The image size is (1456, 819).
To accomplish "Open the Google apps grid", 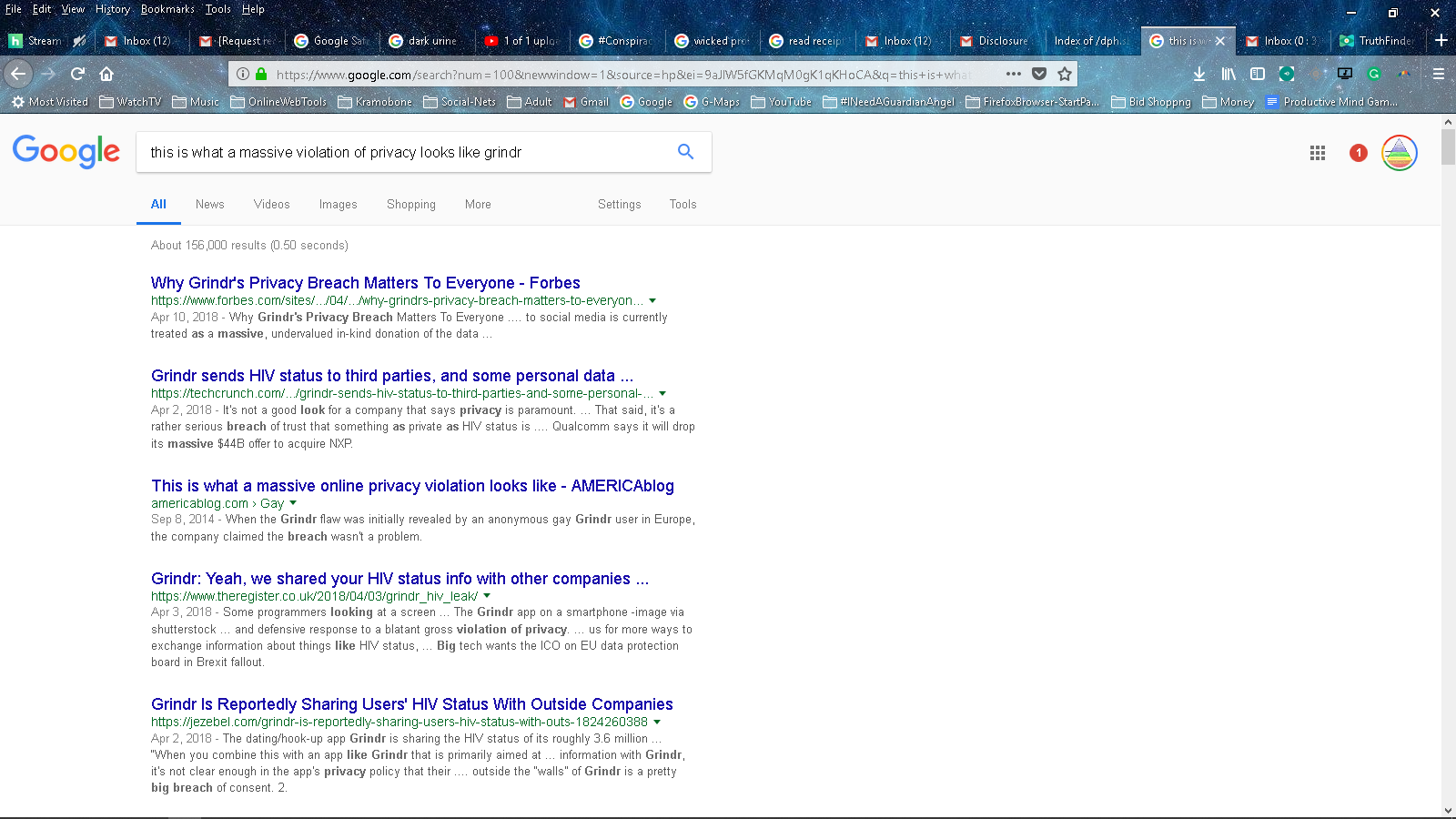I will pos(1318,153).
